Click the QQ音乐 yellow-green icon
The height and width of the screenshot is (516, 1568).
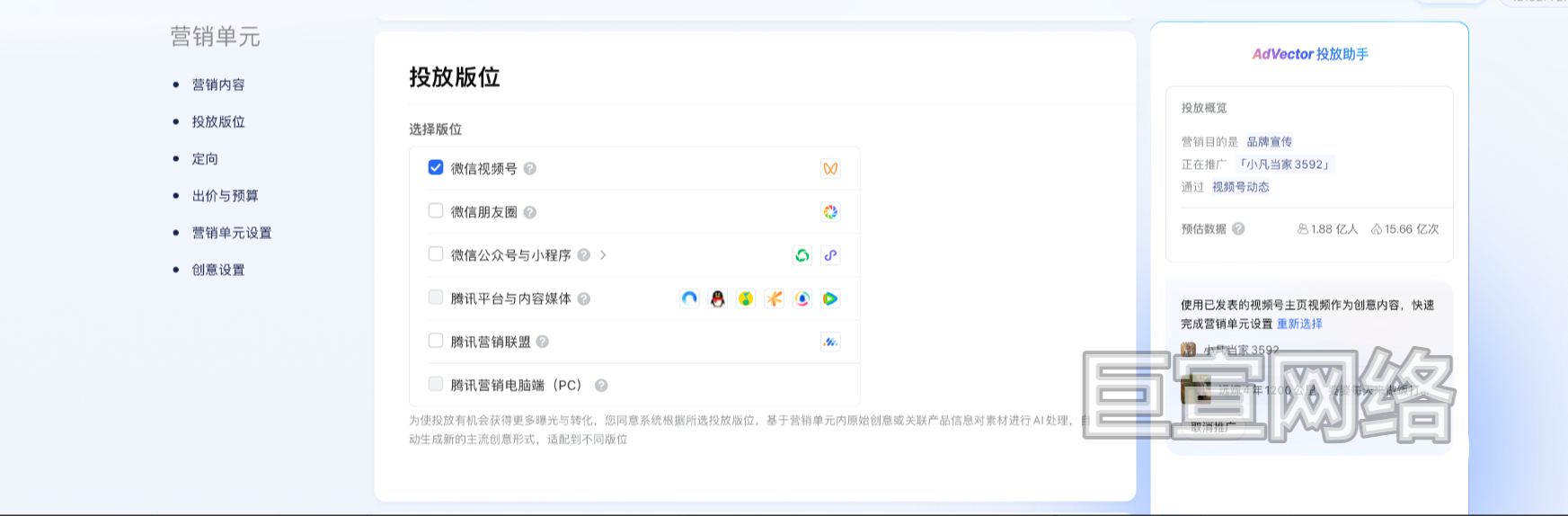point(746,298)
